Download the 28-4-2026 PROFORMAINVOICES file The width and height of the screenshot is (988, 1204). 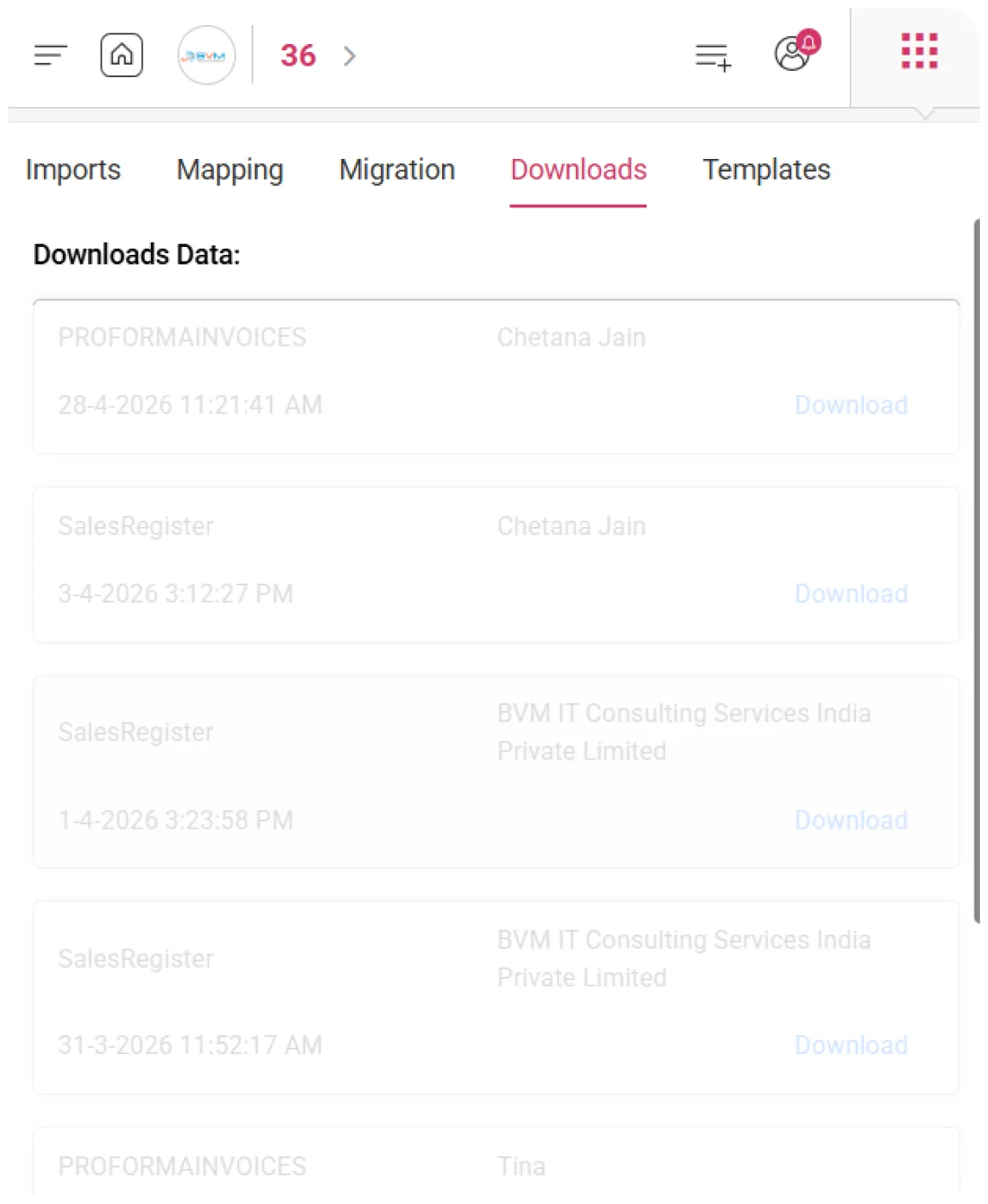coord(851,405)
